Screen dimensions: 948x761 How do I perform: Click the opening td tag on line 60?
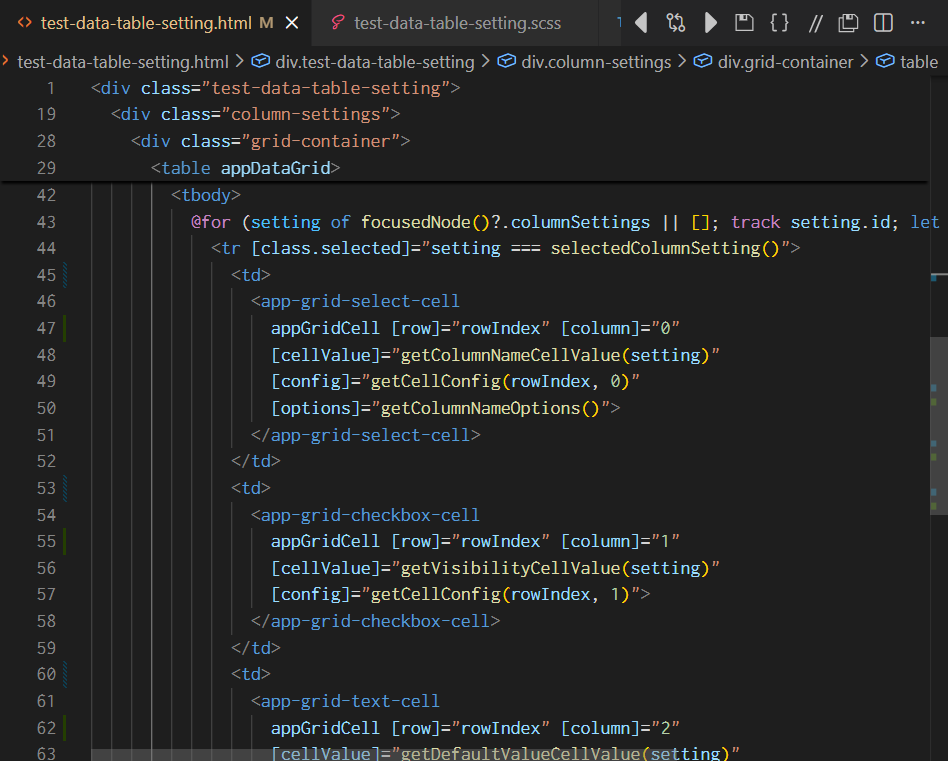tap(251, 674)
